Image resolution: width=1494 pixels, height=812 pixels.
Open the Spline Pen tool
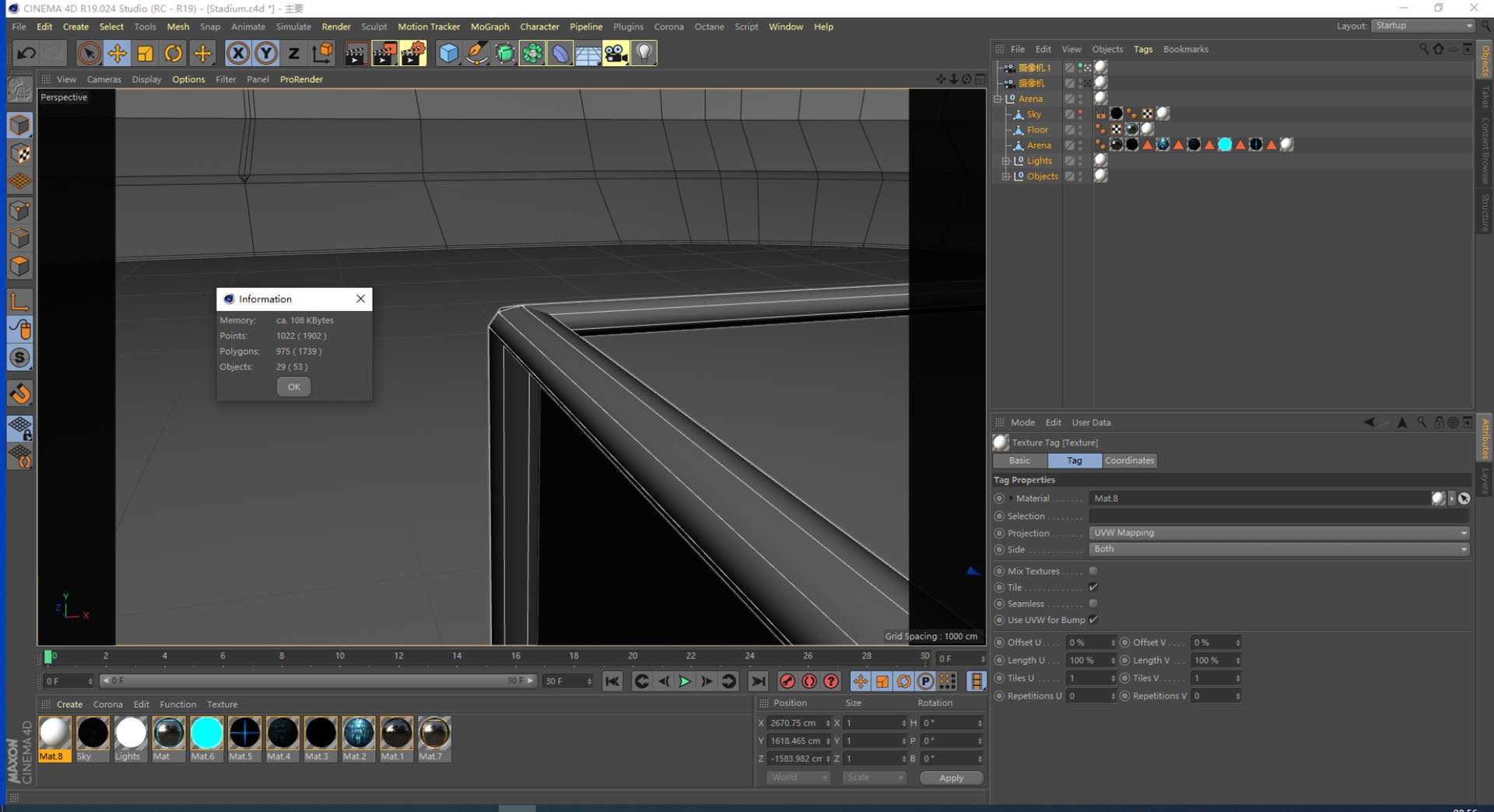tap(477, 53)
